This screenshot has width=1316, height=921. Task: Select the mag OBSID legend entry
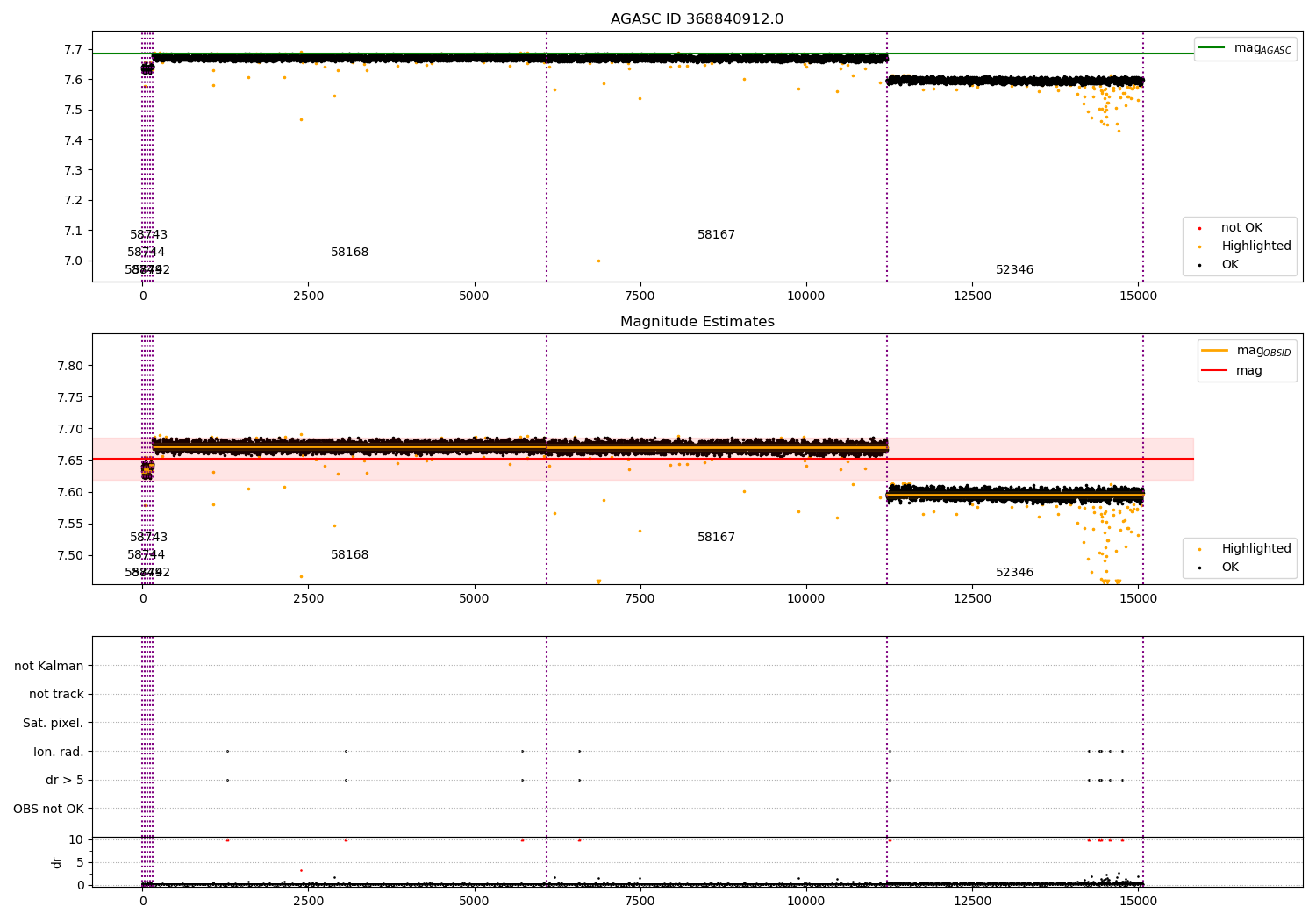click(1246, 351)
